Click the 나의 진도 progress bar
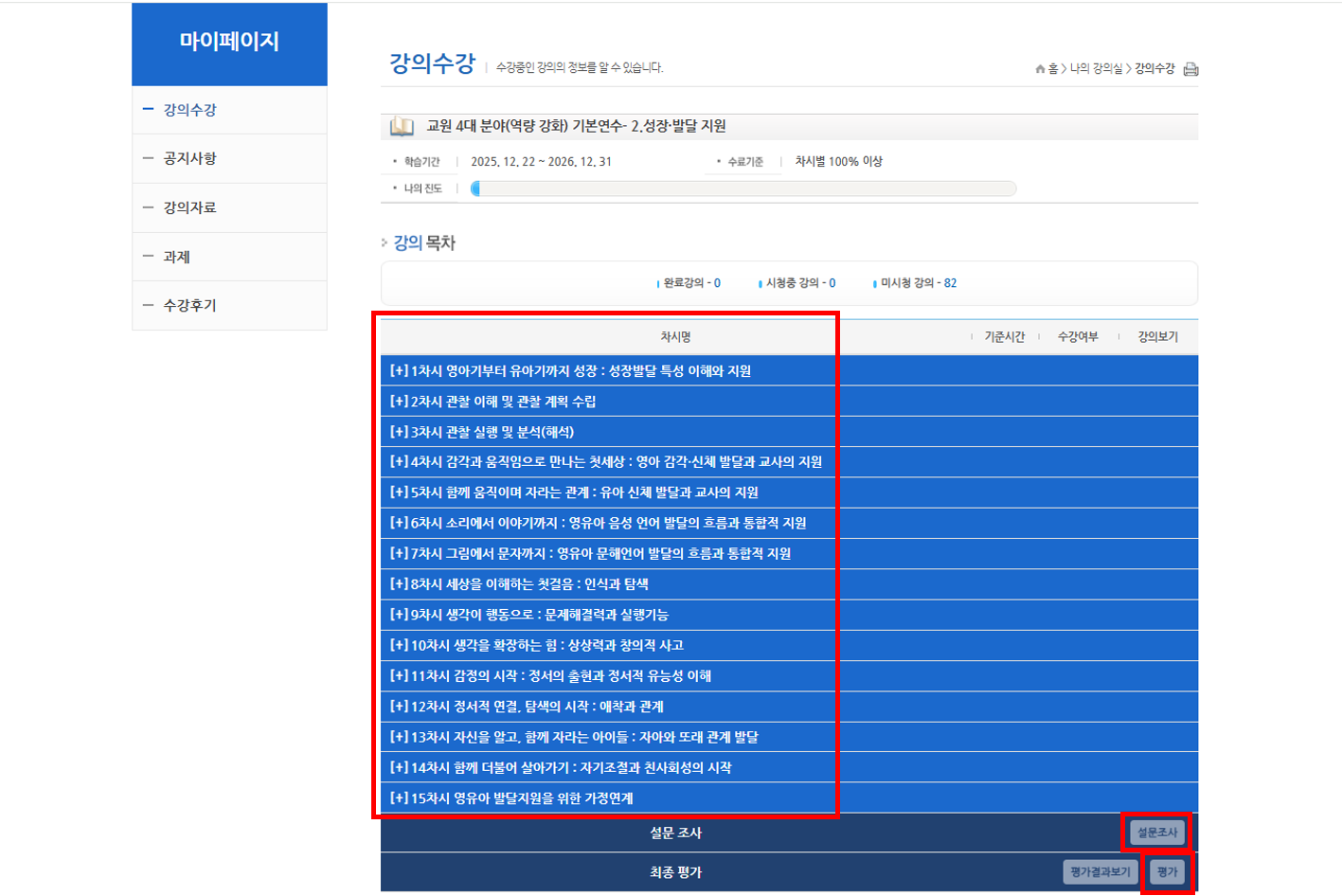The width and height of the screenshot is (1342, 896). pos(743,188)
